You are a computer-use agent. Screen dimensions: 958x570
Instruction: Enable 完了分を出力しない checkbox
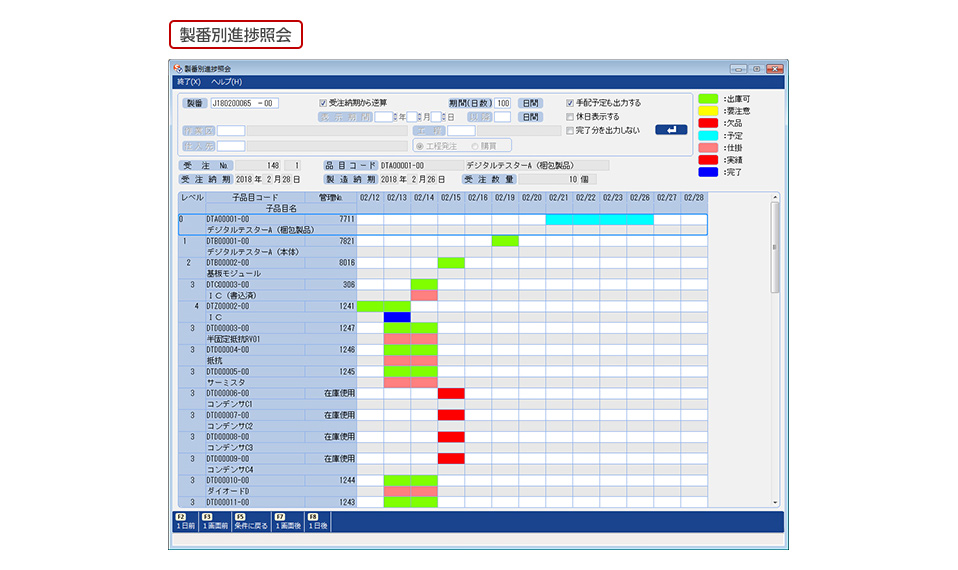point(570,131)
